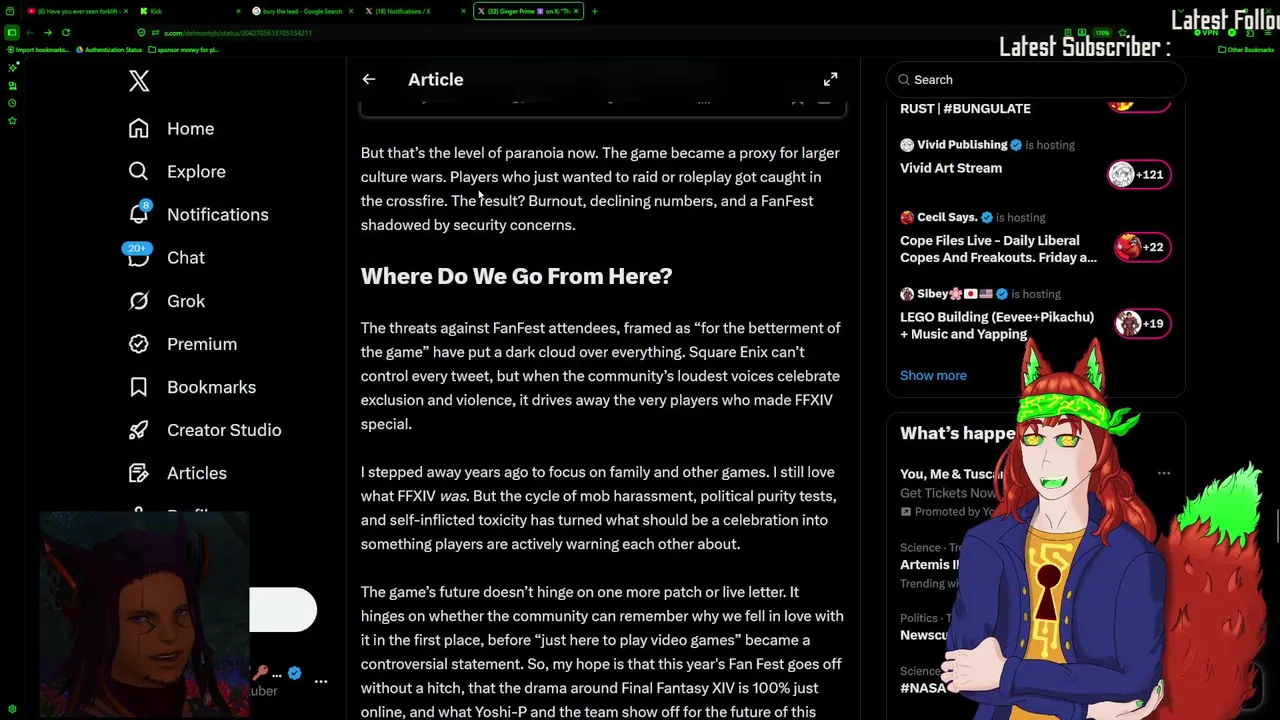The width and height of the screenshot is (1280, 720).
Task: Toggle the browser sidebar panel button
Action: coord(11,32)
